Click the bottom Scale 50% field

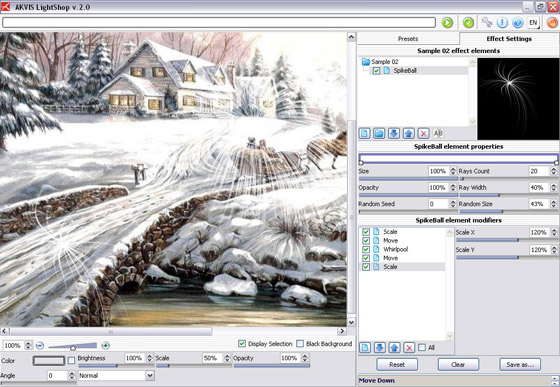[x=212, y=358]
